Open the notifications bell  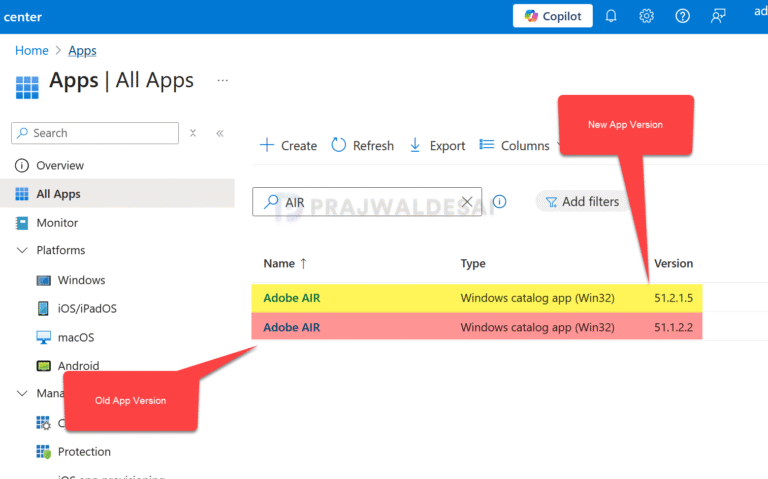point(611,16)
